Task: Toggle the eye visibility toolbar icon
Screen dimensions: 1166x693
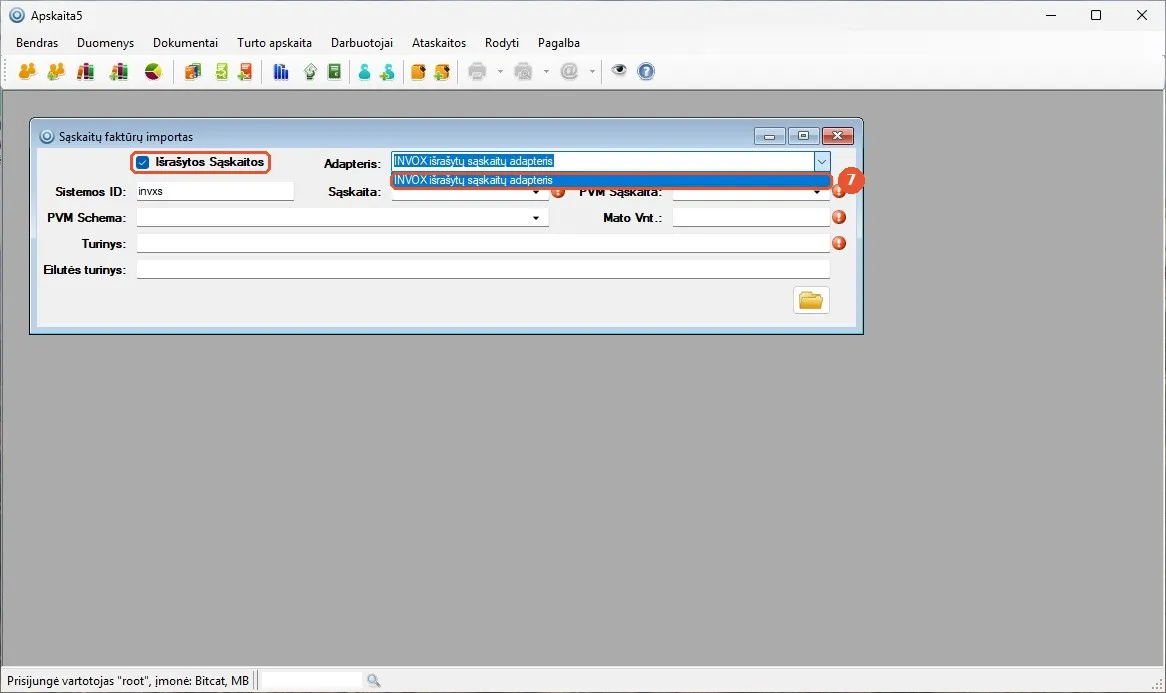Action: click(x=619, y=71)
